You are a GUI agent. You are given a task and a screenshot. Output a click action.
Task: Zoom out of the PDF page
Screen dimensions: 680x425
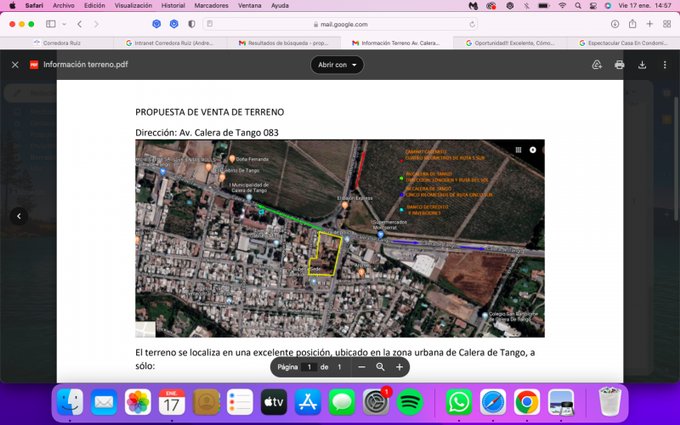coord(362,367)
